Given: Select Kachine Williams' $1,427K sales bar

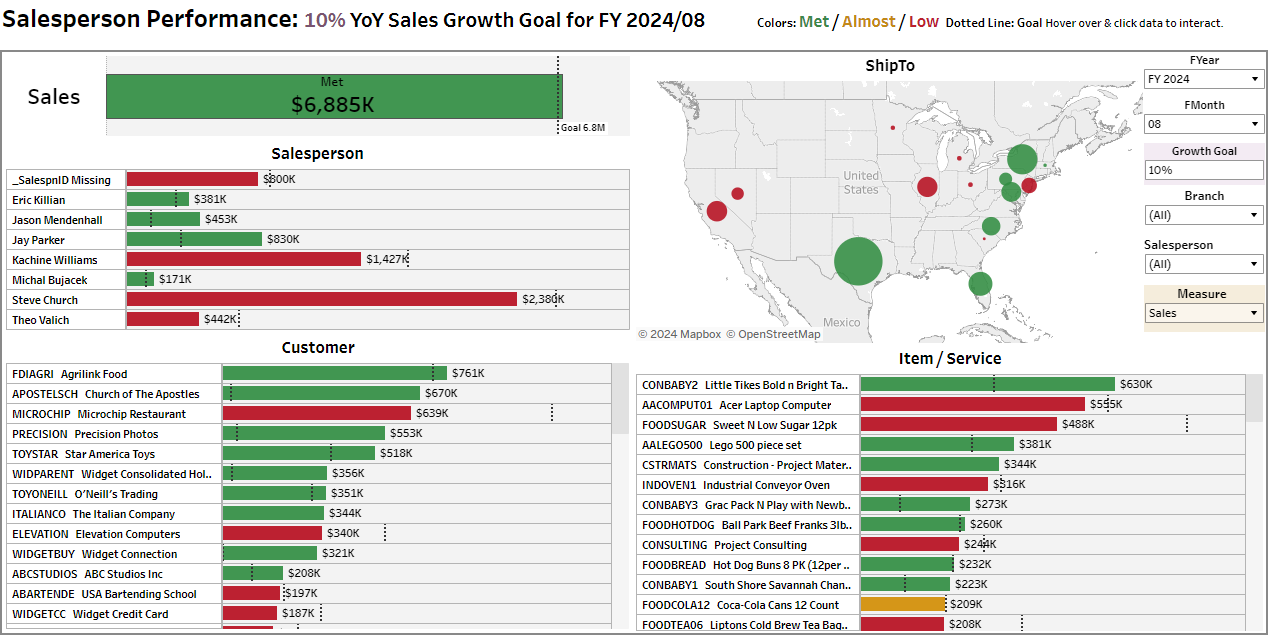Looking at the screenshot, I should (243, 259).
